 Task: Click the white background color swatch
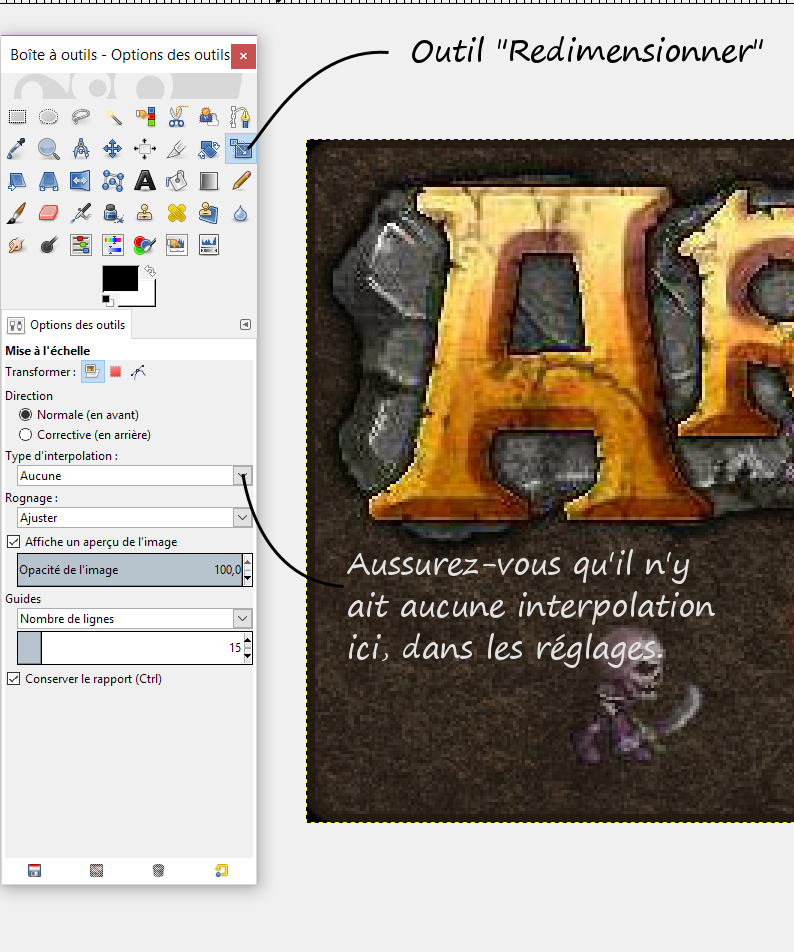coord(148,298)
